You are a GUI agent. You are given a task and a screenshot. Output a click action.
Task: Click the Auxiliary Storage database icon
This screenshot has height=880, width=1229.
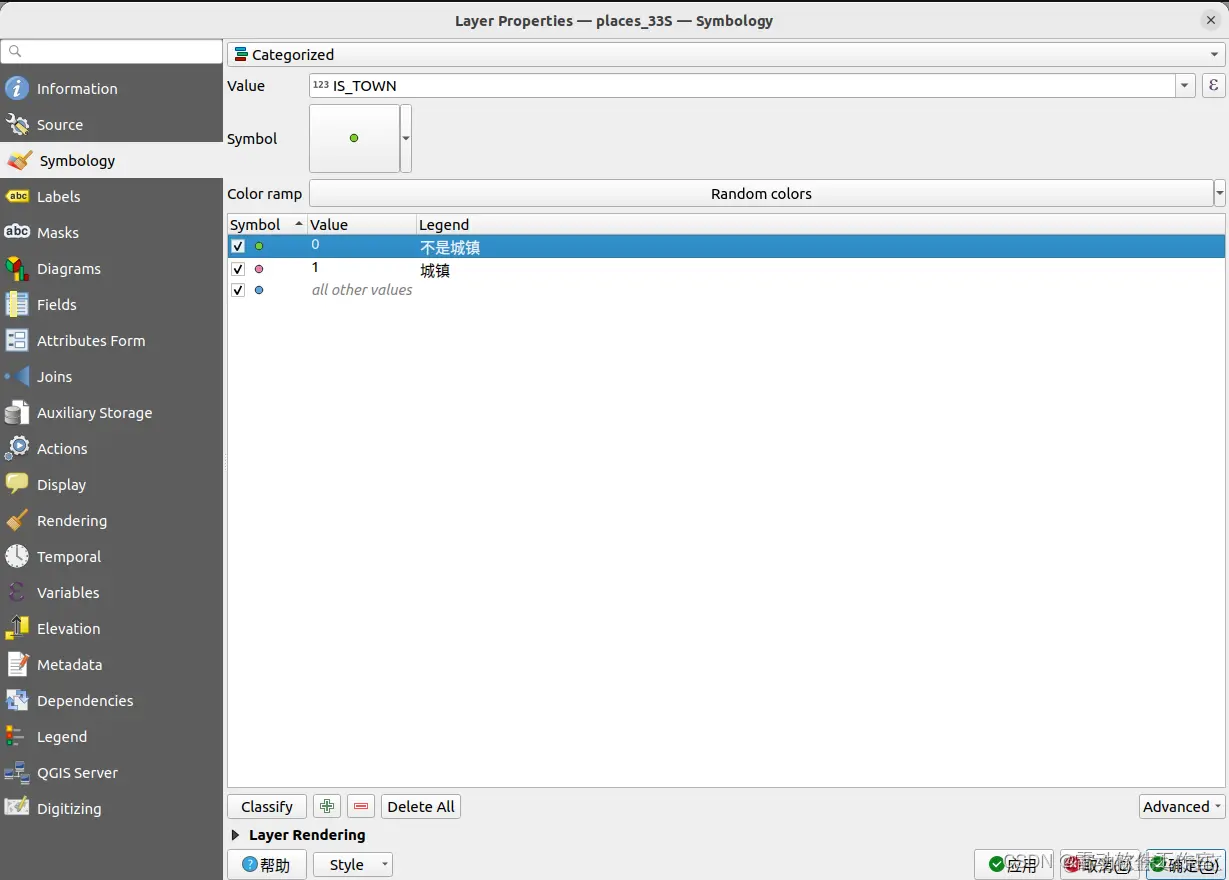tap(17, 412)
